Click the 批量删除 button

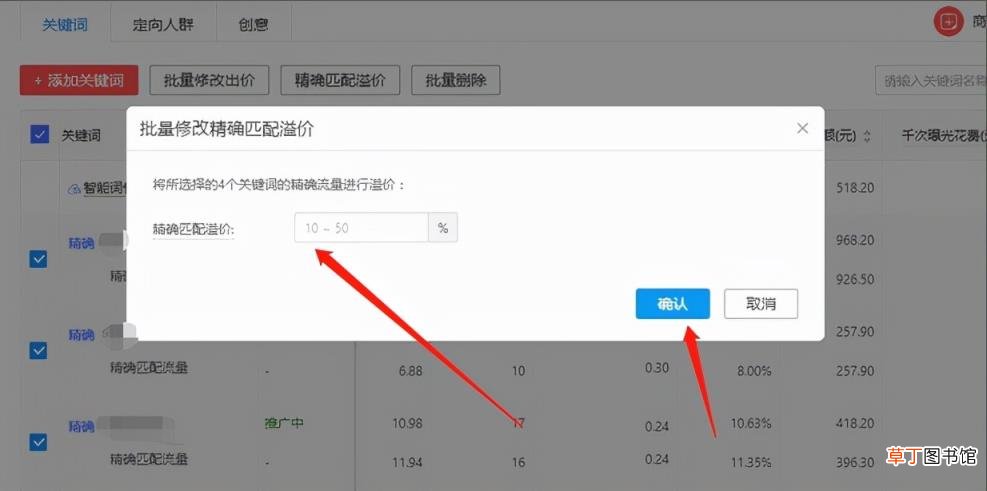[456, 81]
